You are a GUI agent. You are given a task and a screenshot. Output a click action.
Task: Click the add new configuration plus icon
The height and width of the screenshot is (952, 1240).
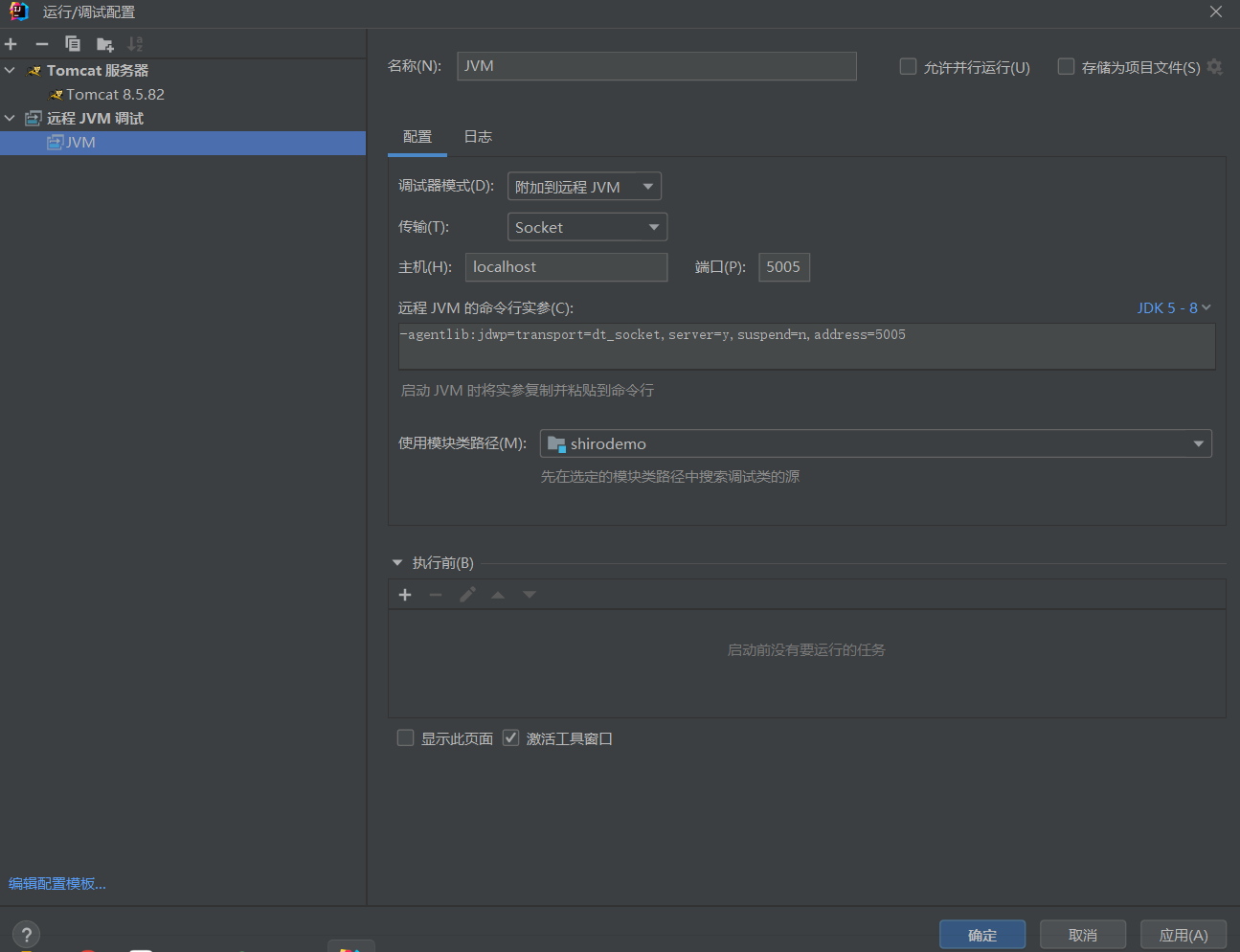pyautogui.click(x=11, y=44)
